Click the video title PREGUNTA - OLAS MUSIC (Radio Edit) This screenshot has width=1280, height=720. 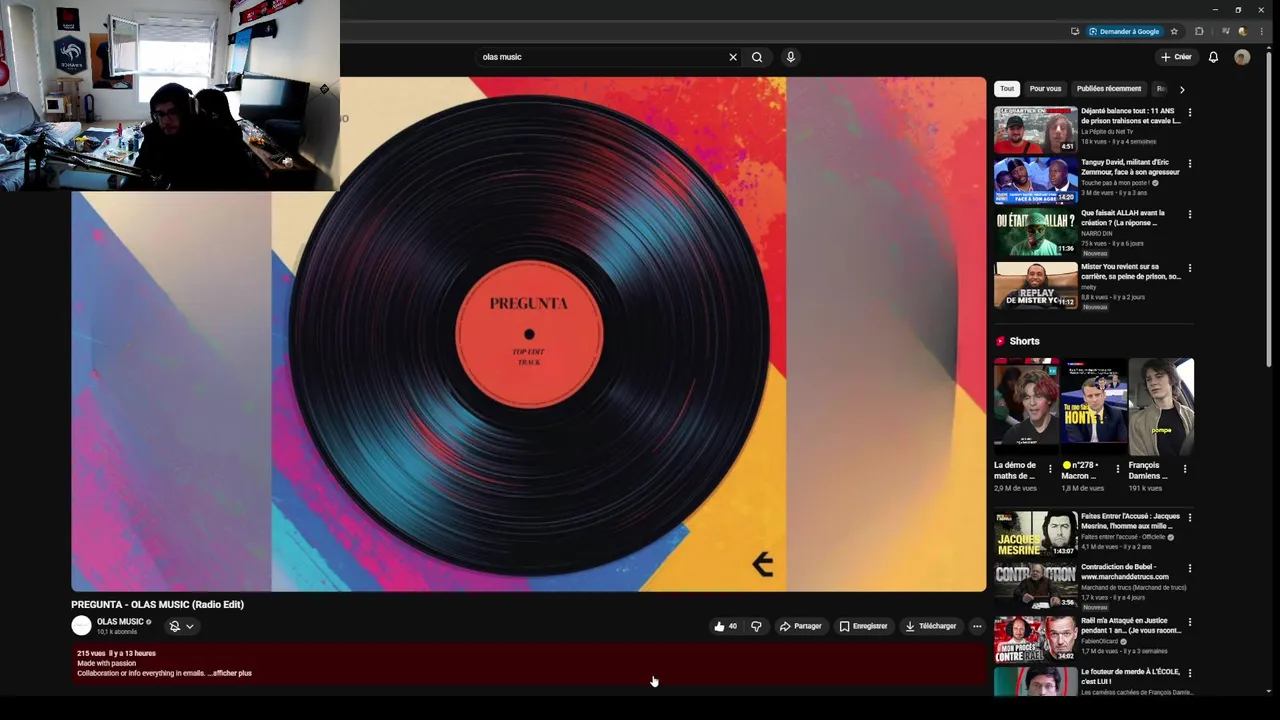point(157,604)
